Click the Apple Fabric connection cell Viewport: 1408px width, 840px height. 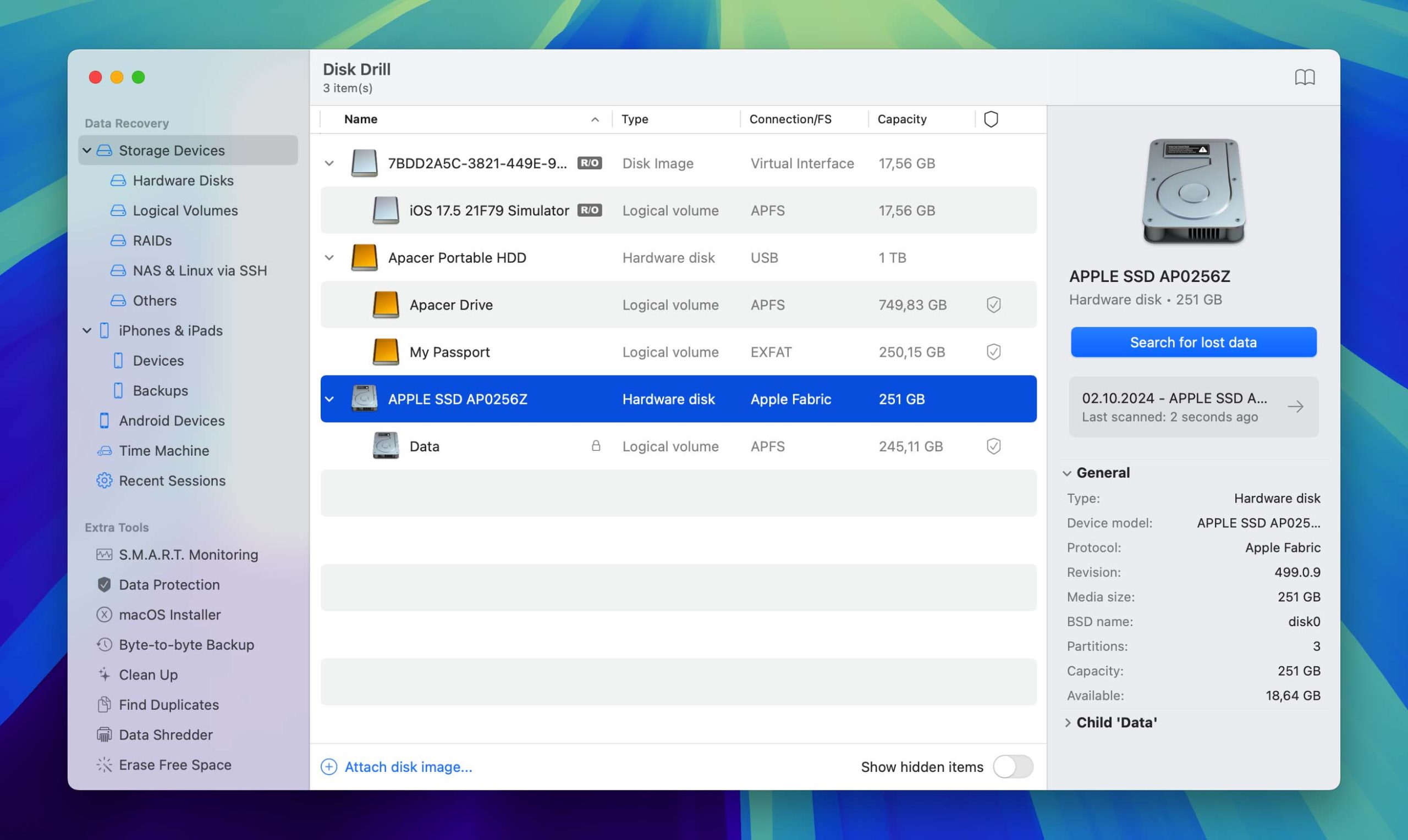click(791, 400)
